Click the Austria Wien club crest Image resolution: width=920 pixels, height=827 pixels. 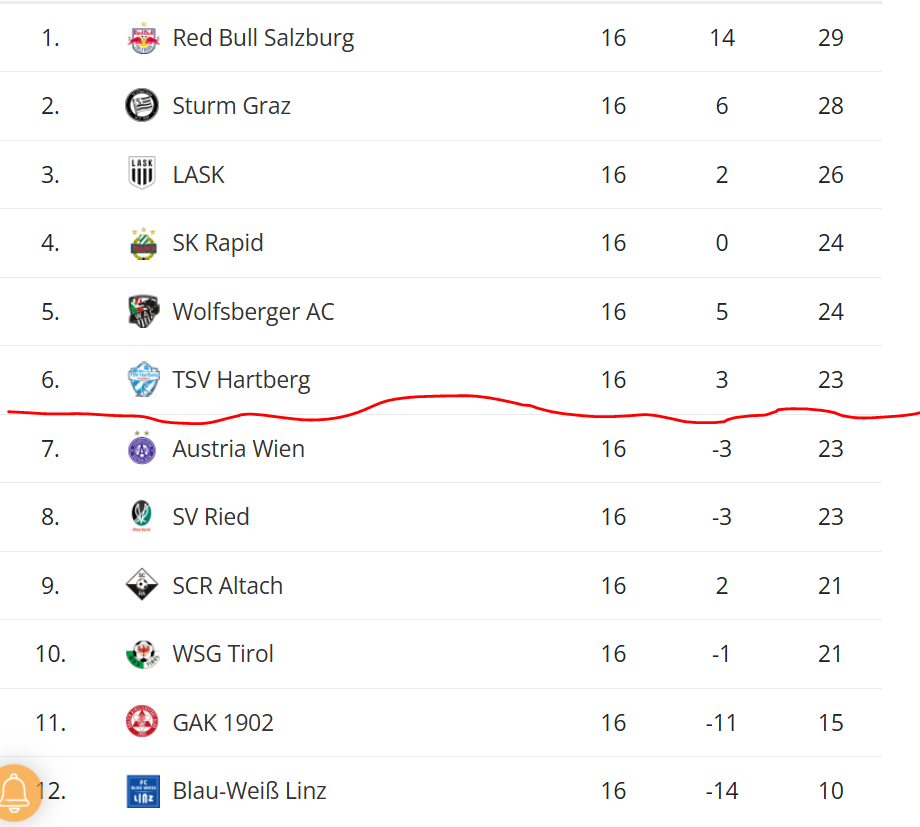[x=143, y=448]
